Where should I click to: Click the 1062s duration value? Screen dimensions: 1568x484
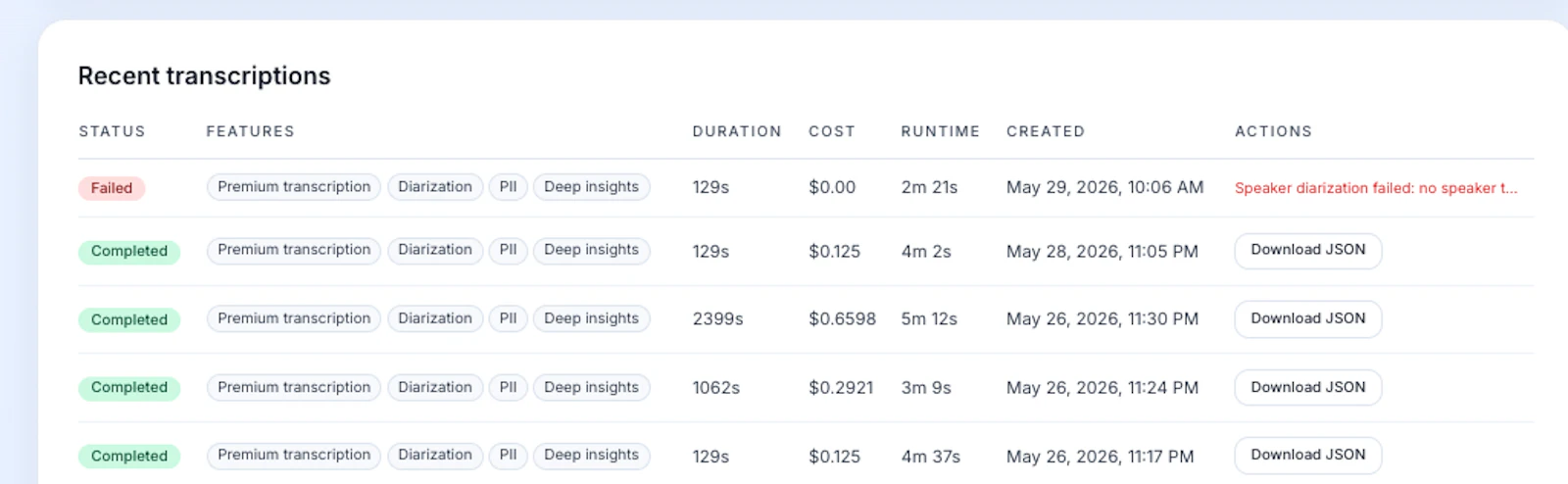coord(716,388)
